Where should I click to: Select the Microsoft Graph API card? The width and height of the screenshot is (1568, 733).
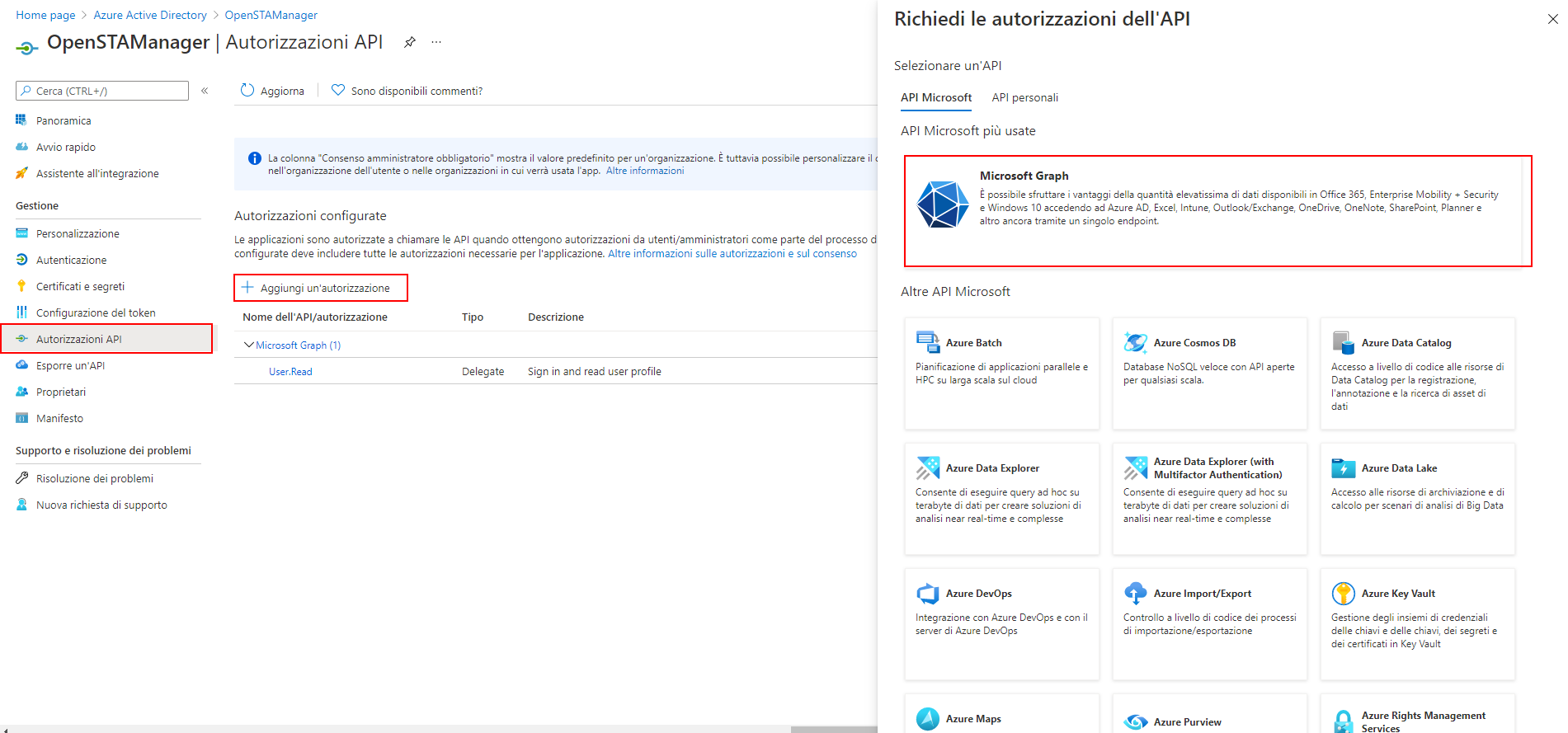(1217, 210)
